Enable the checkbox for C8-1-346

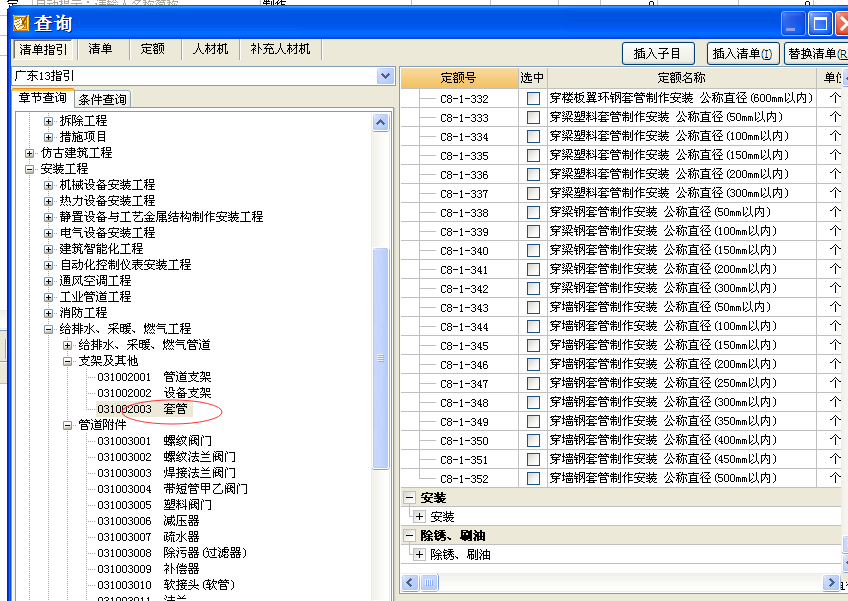click(533, 365)
